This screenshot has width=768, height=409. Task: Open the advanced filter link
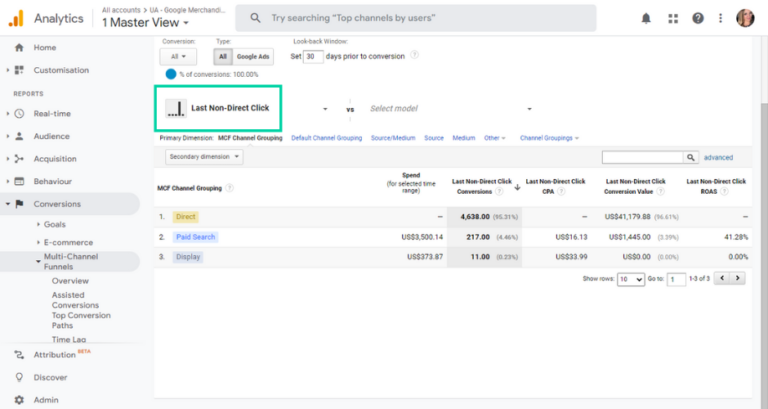click(x=719, y=158)
